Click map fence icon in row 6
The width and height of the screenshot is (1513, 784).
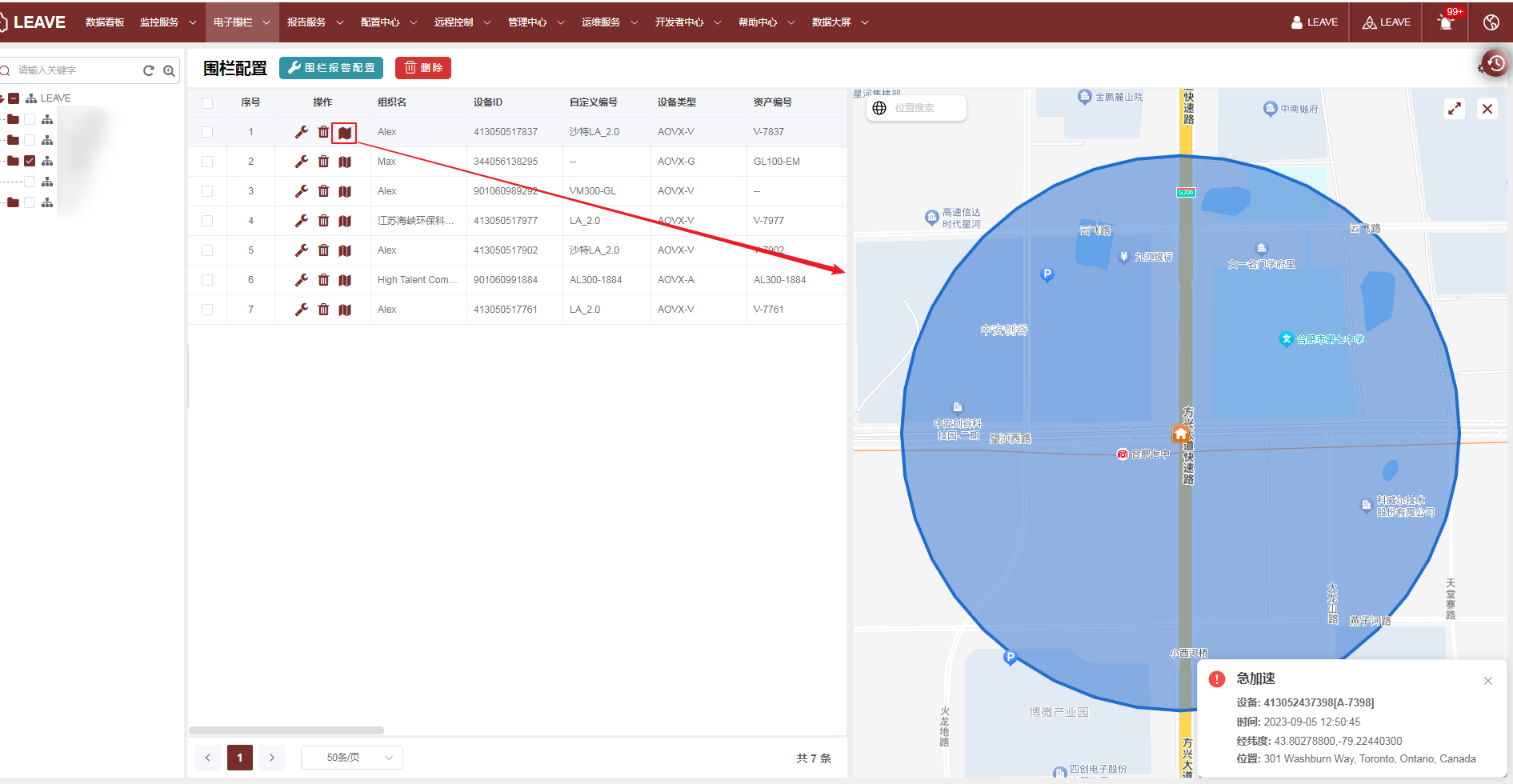tap(345, 280)
